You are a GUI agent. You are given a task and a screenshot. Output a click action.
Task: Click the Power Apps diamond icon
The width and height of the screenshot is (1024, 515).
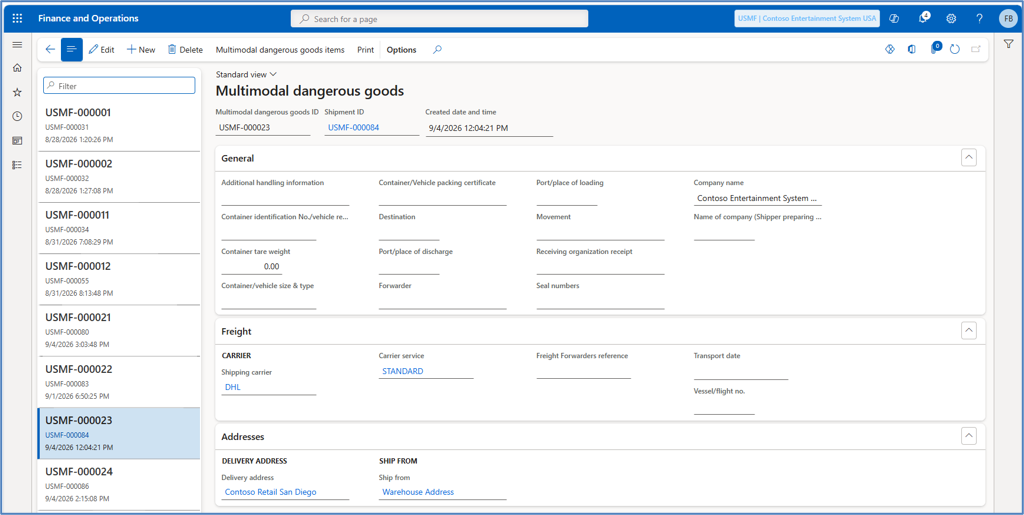889,50
